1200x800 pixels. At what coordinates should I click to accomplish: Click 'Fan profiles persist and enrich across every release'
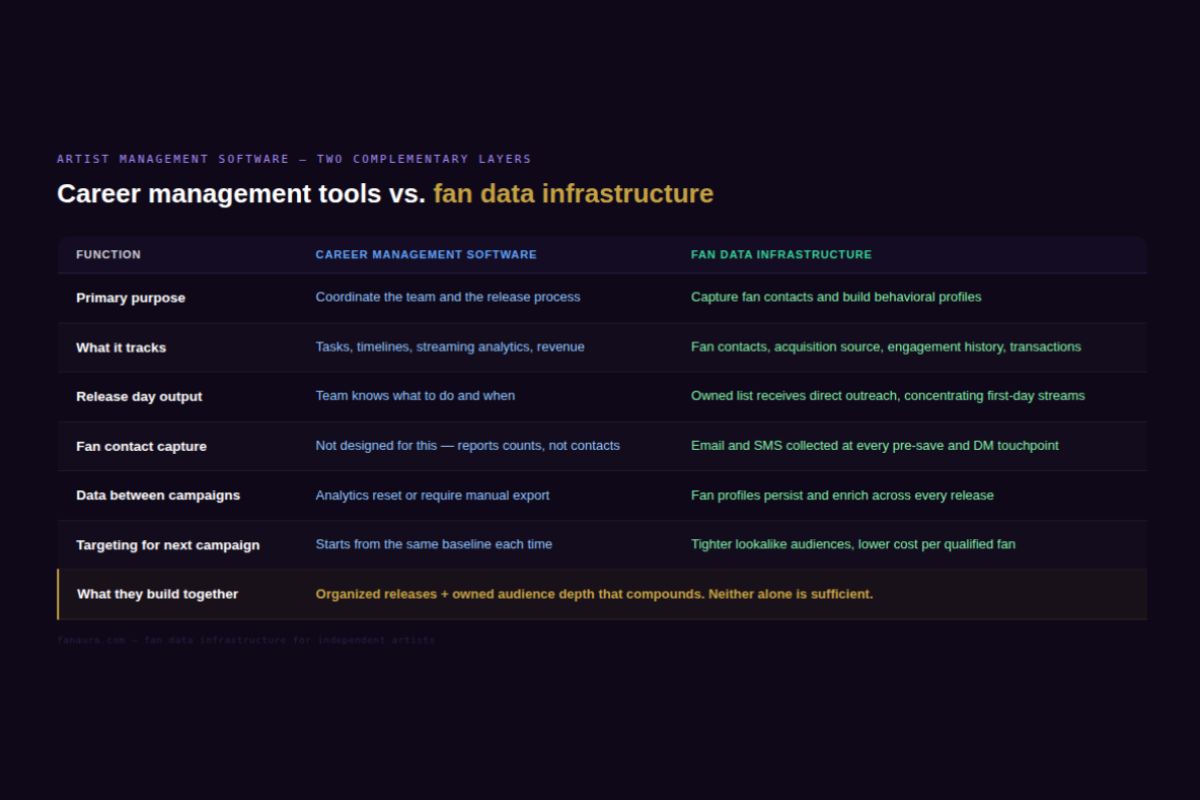click(842, 496)
